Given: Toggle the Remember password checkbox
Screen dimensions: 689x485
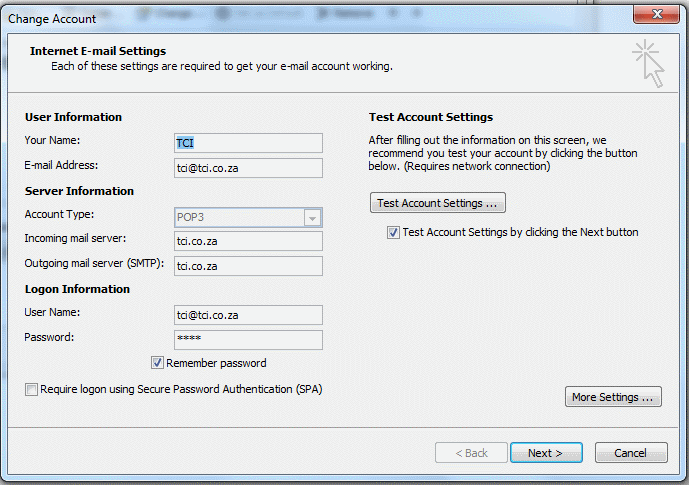Looking at the screenshot, I should pyautogui.click(x=157, y=363).
